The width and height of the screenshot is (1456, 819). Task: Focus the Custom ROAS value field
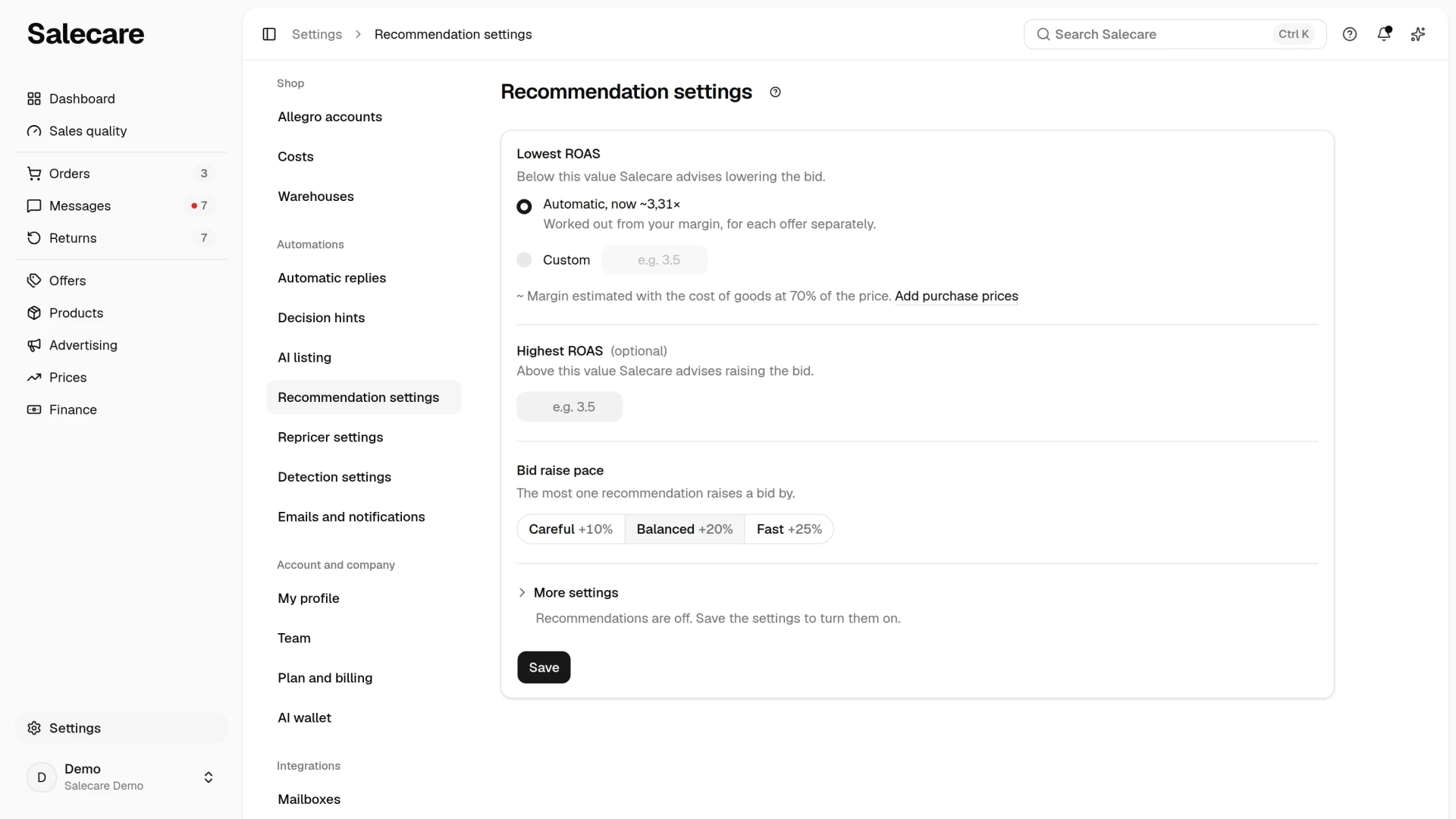pos(654,260)
